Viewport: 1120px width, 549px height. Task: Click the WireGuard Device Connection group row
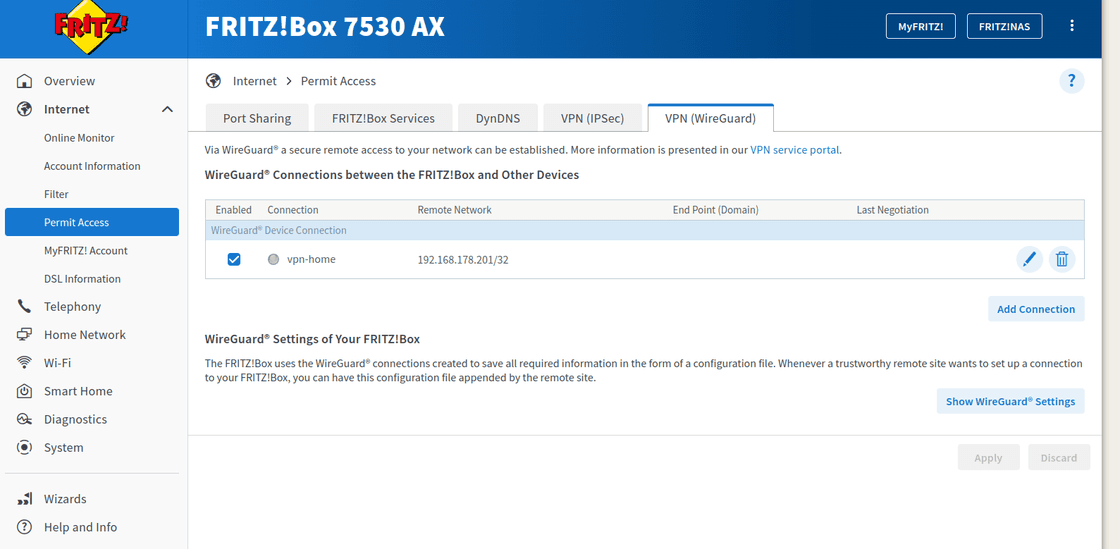coord(644,231)
